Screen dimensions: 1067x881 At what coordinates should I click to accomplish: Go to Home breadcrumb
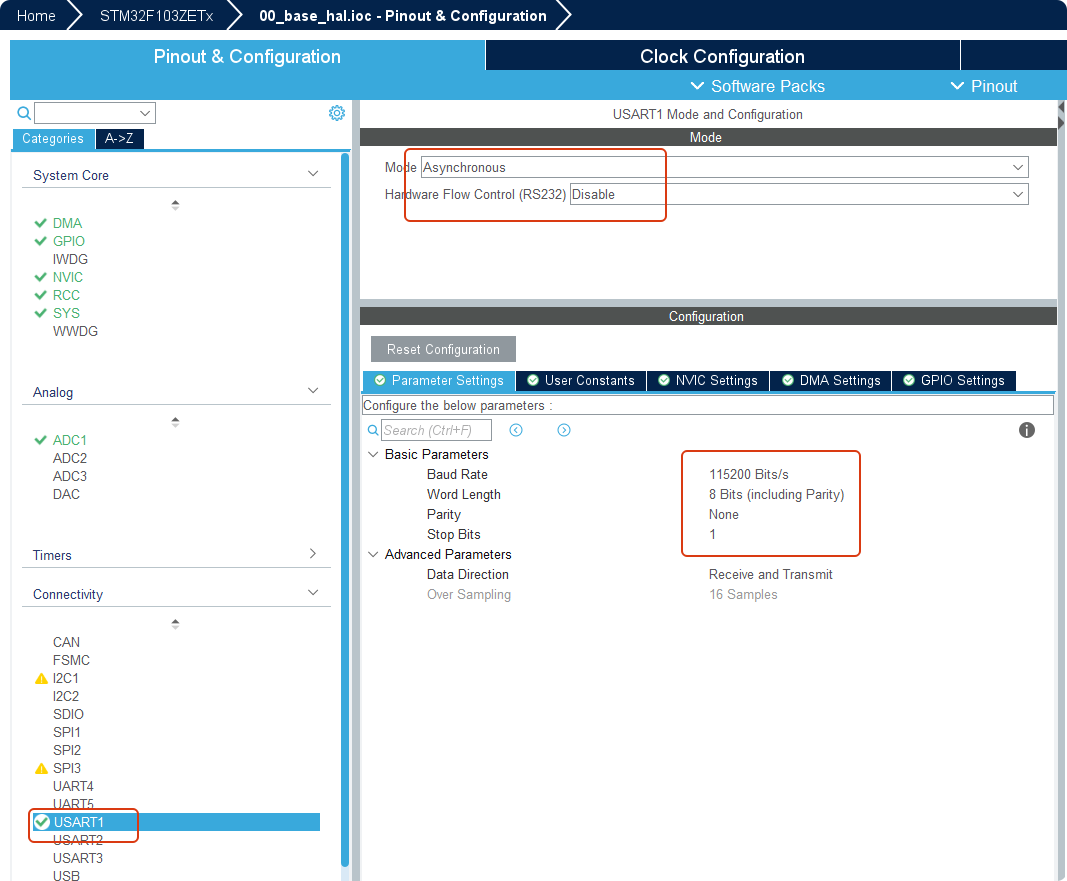pyautogui.click(x=36, y=16)
